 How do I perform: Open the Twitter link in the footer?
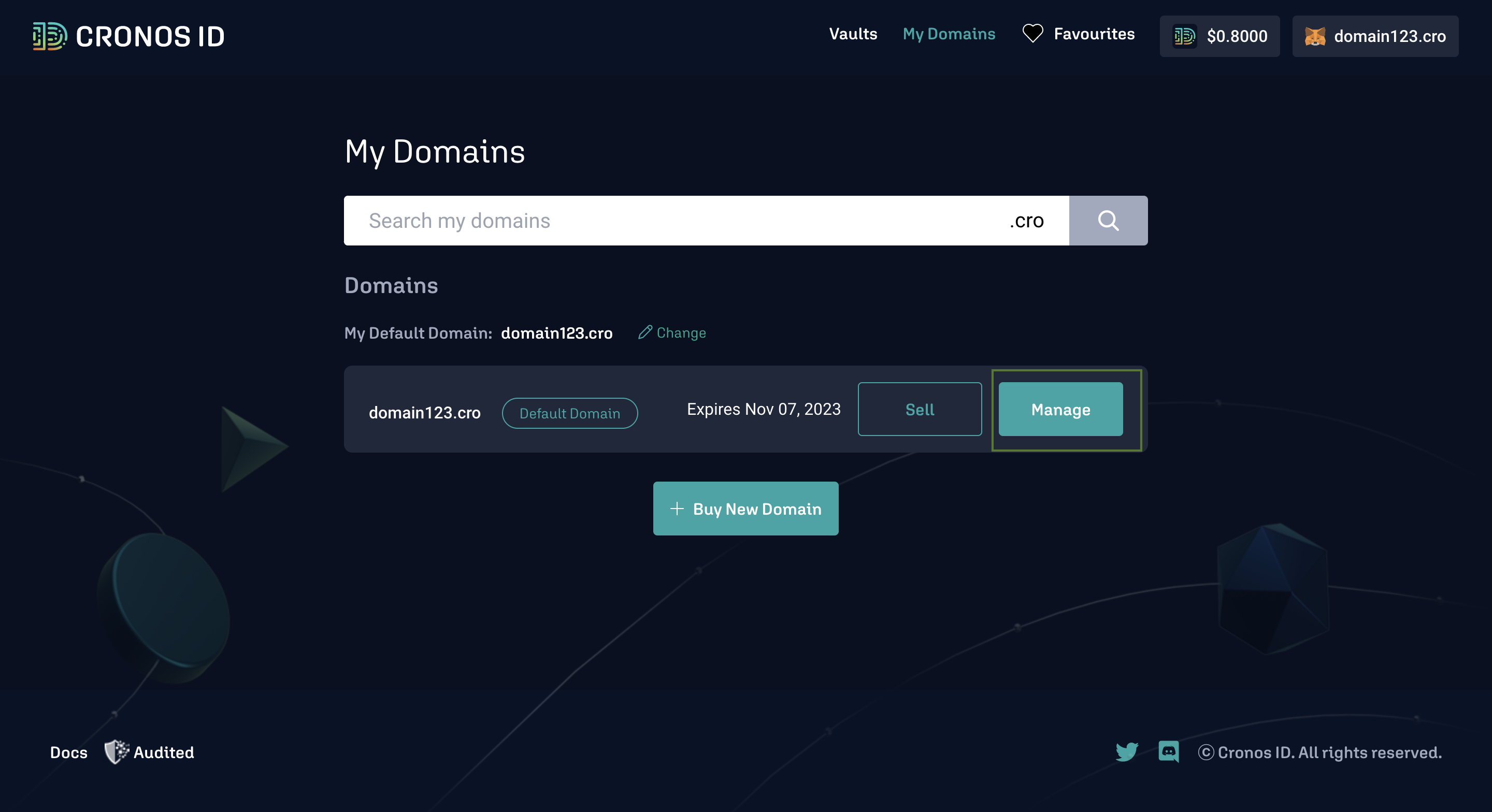[x=1127, y=752]
